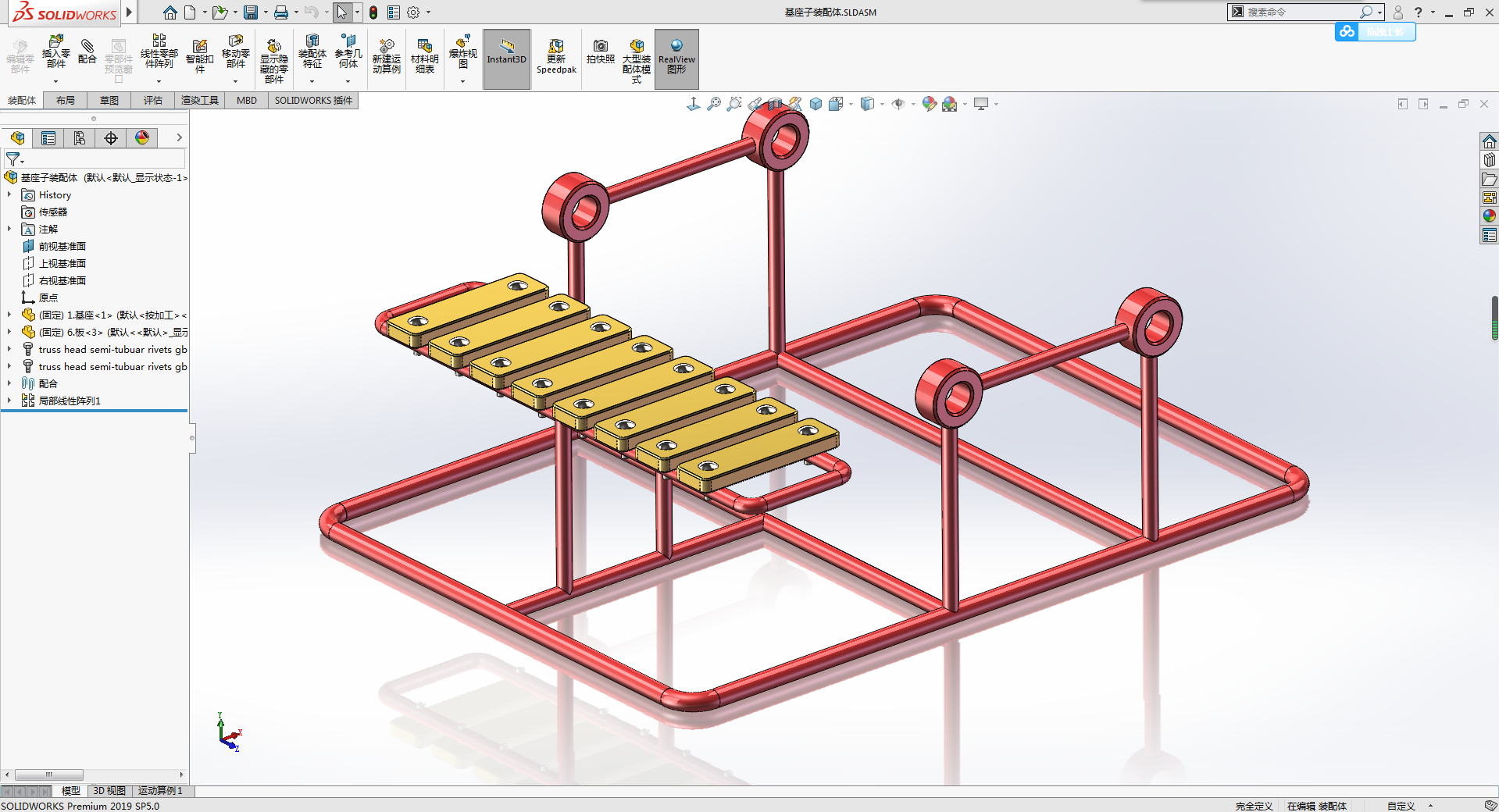Image resolution: width=1499 pixels, height=812 pixels.
Task: Open the Options gear icon
Action: 413,12
